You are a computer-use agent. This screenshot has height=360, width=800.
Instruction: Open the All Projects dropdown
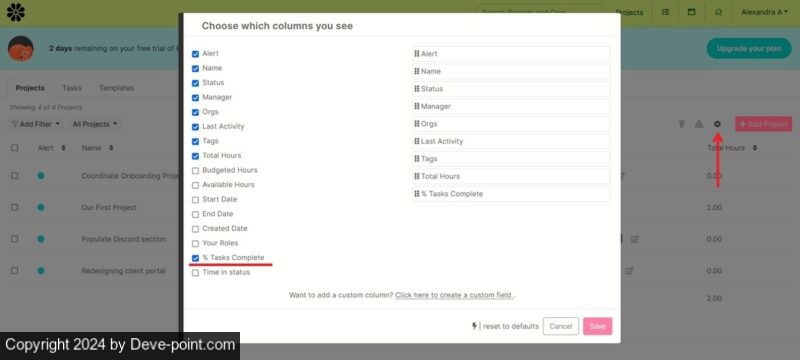(x=94, y=124)
